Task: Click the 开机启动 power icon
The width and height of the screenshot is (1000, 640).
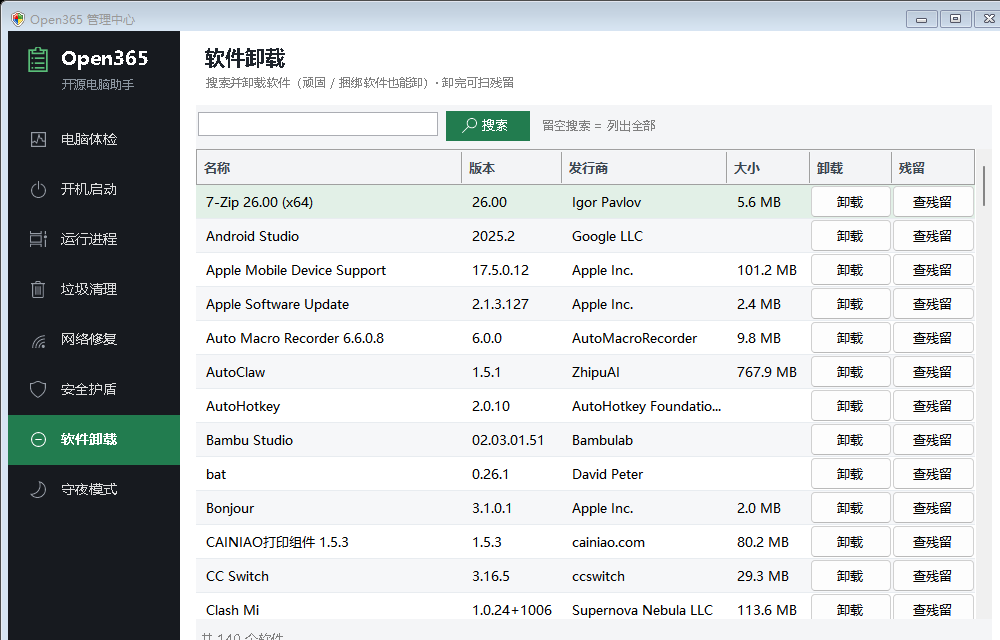Action: click(x=38, y=189)
